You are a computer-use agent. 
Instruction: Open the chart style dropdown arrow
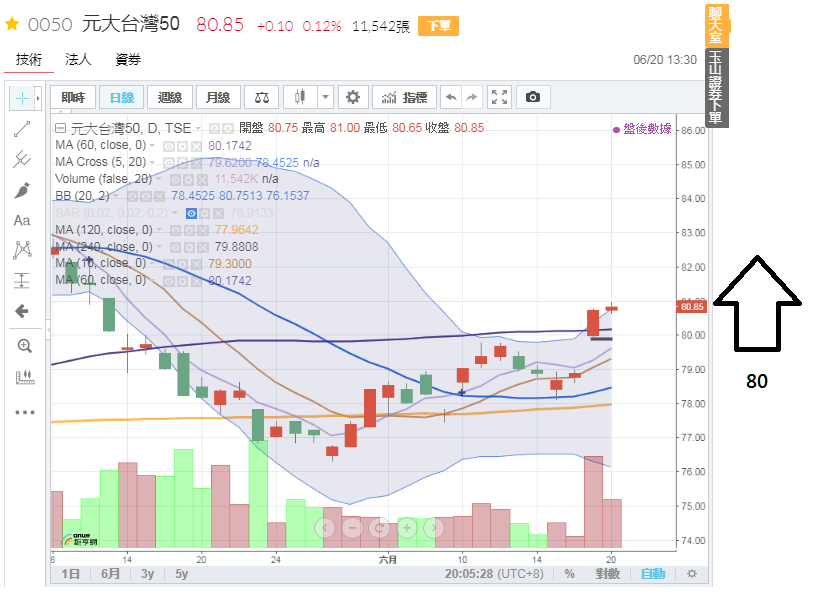pyautogui.click(x=325, y=97)
